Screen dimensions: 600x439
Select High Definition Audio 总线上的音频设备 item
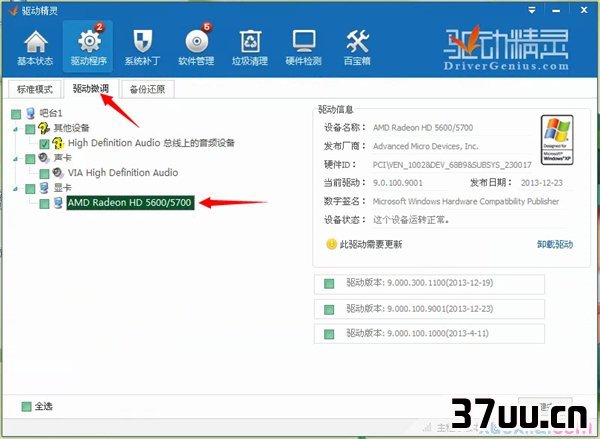(151, 143)
